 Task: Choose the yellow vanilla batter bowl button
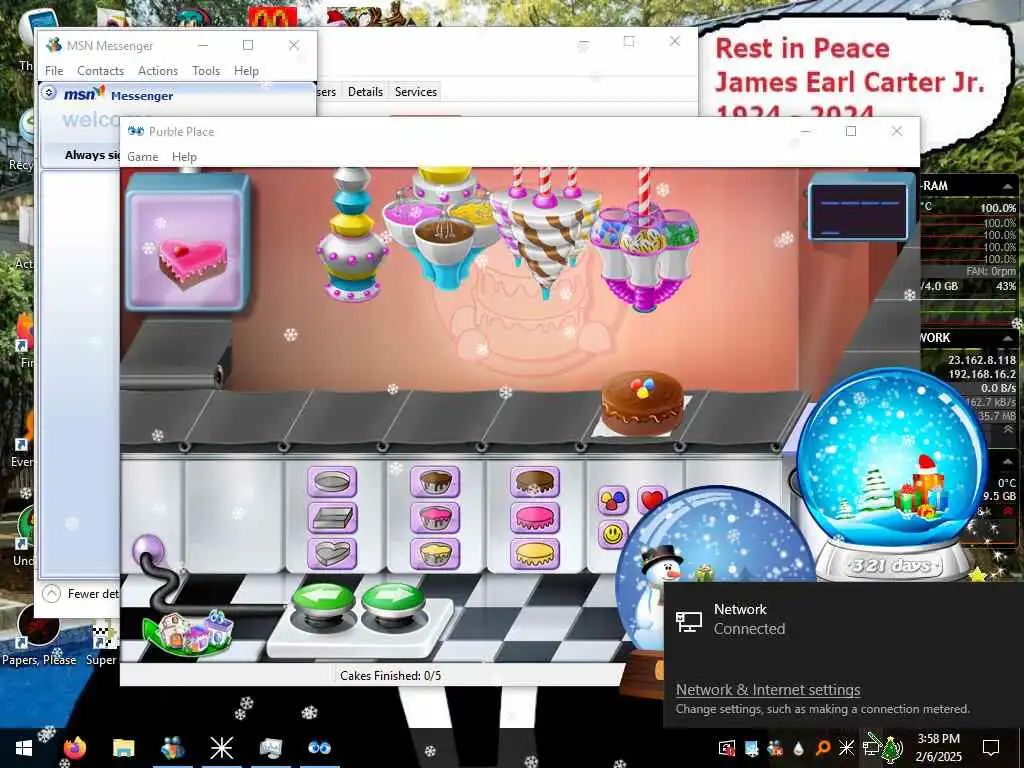tap(435, 554)
